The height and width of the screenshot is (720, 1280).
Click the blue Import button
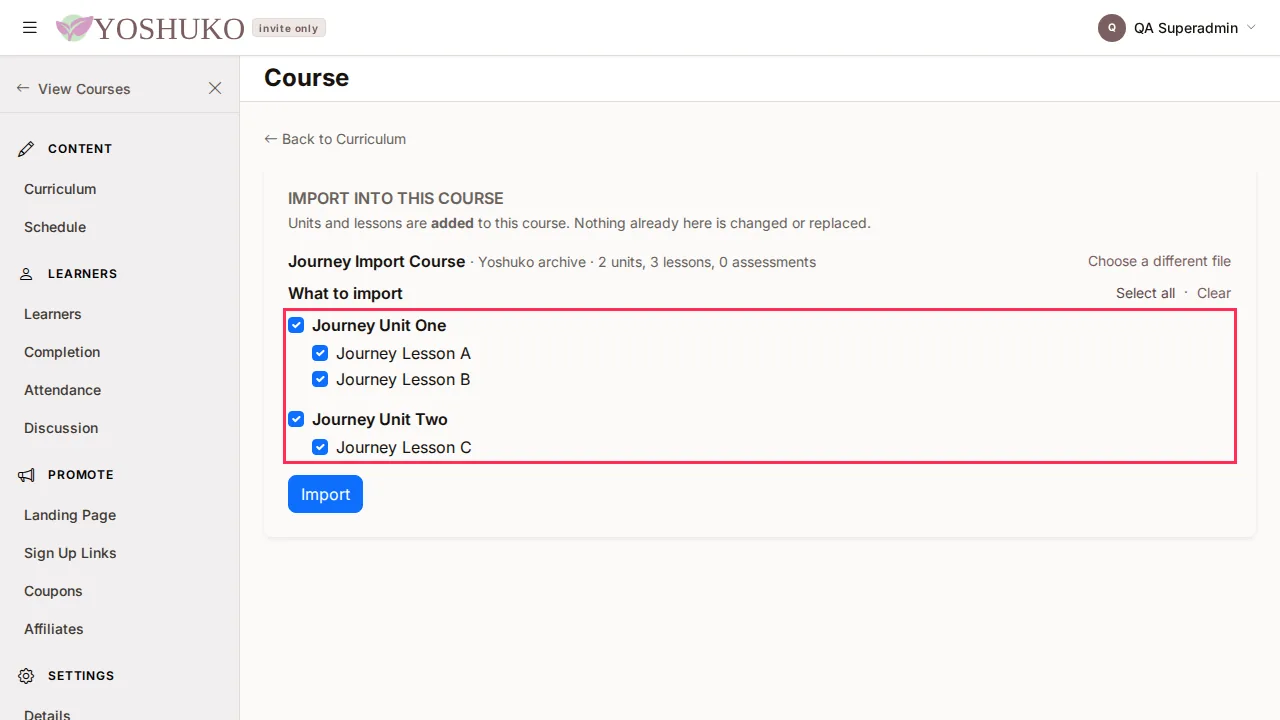pyautogui.click(x=325, y=494)
